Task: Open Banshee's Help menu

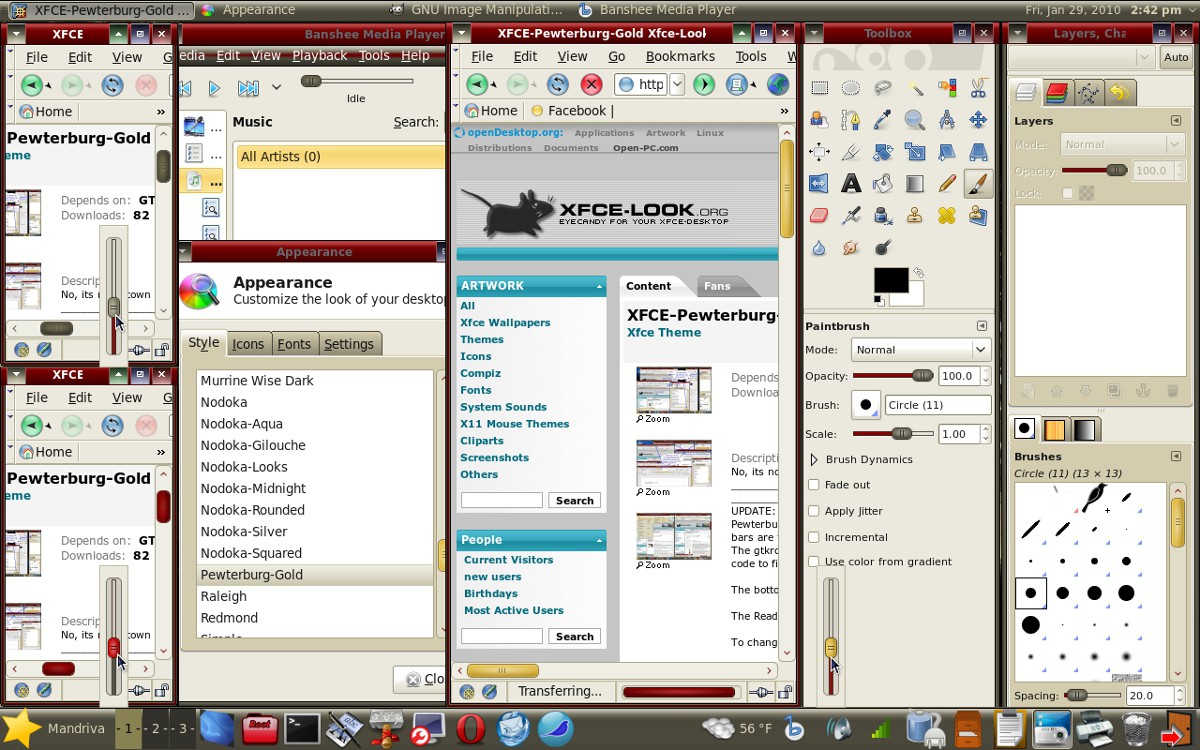Action: click(x=415, y=55)
